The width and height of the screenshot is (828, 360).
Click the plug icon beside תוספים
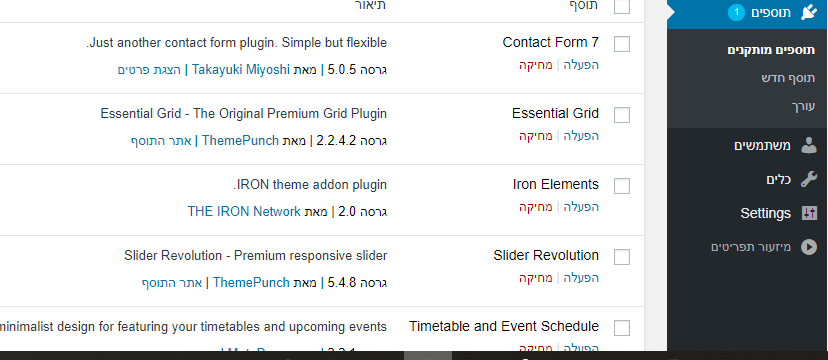[808, 13]
